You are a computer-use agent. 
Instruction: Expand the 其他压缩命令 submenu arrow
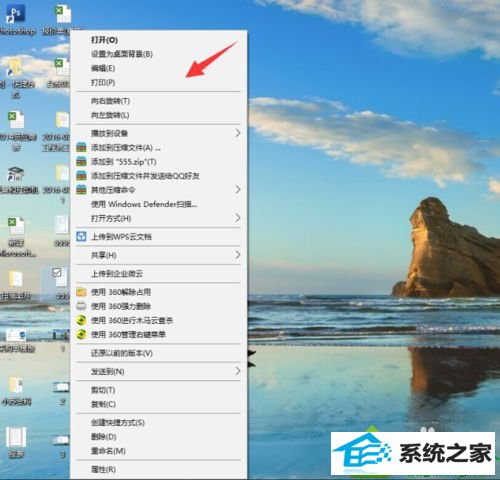(238, 190)
